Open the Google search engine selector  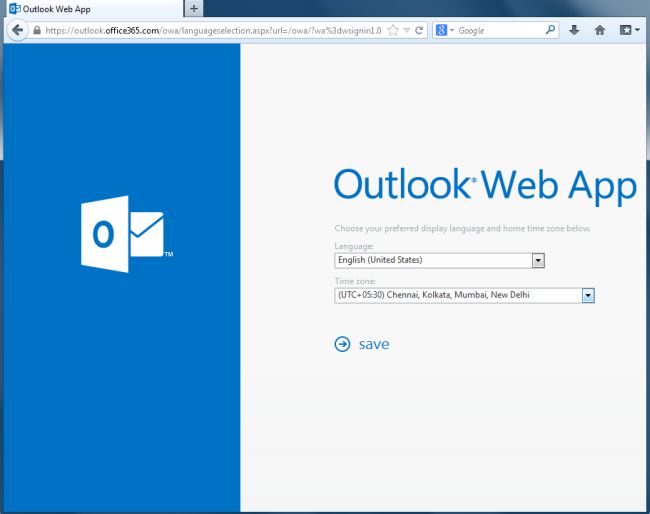pos(445,30)
